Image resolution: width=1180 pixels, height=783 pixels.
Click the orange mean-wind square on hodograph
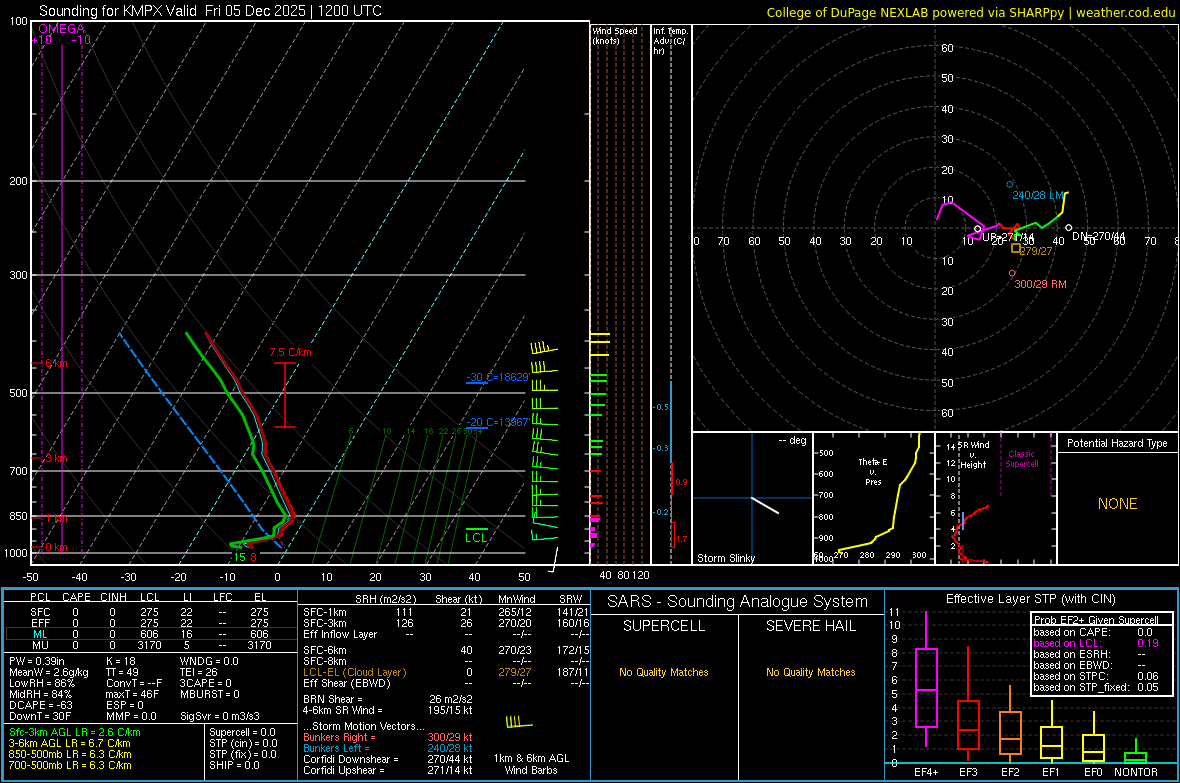1016,248
